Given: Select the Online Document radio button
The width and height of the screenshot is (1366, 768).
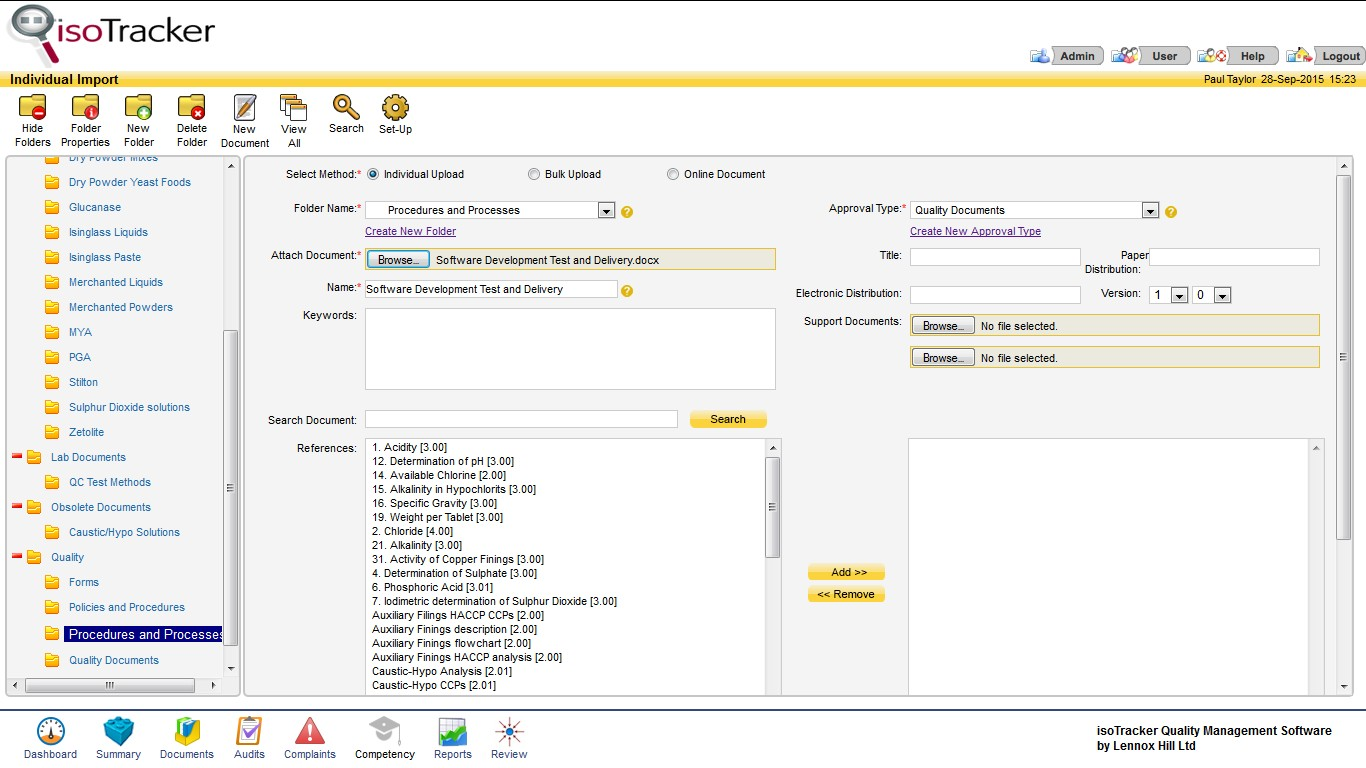Looking at the screenshot, I should click(x=673, y=174).
